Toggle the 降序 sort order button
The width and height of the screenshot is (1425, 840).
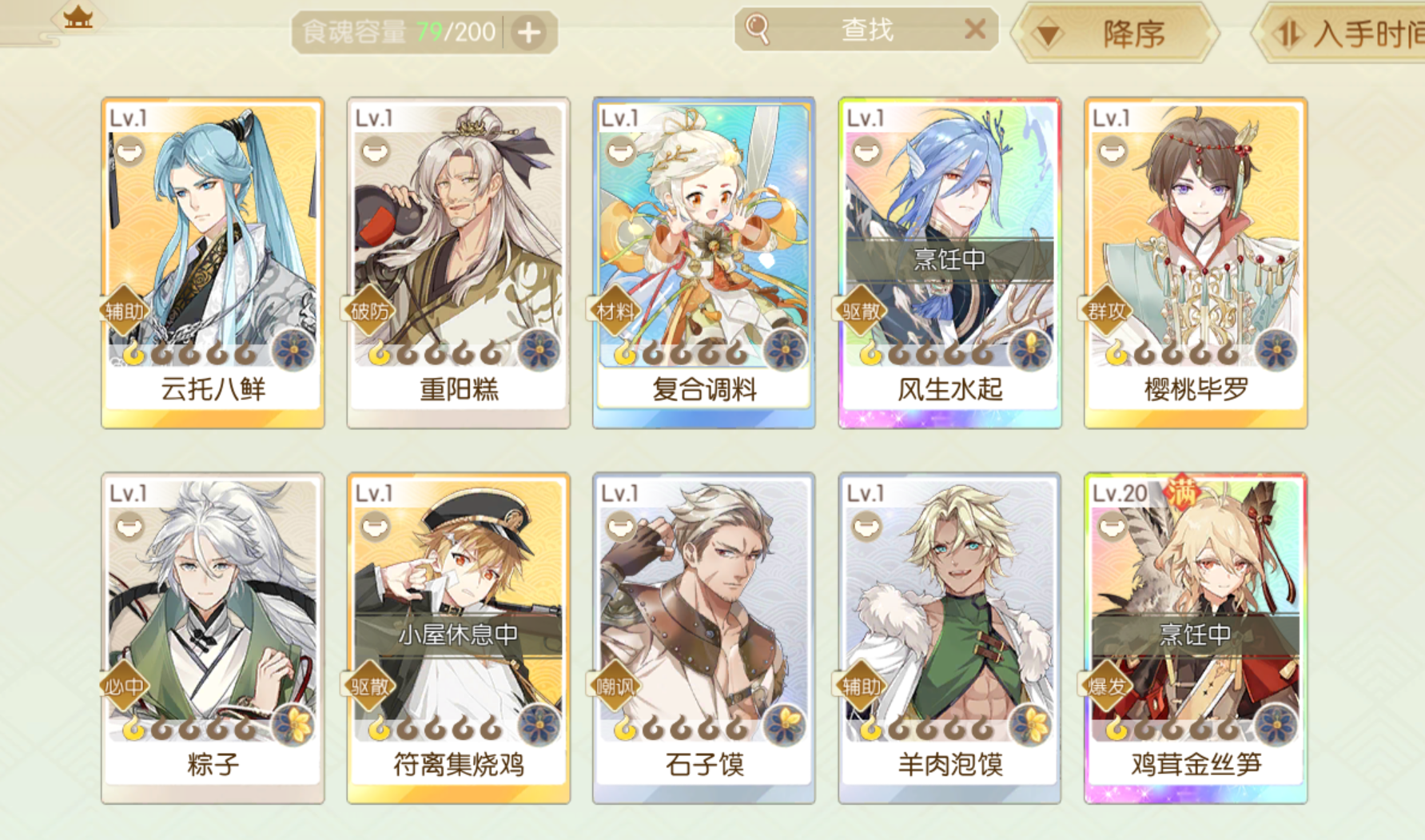tap(1115, 34)
